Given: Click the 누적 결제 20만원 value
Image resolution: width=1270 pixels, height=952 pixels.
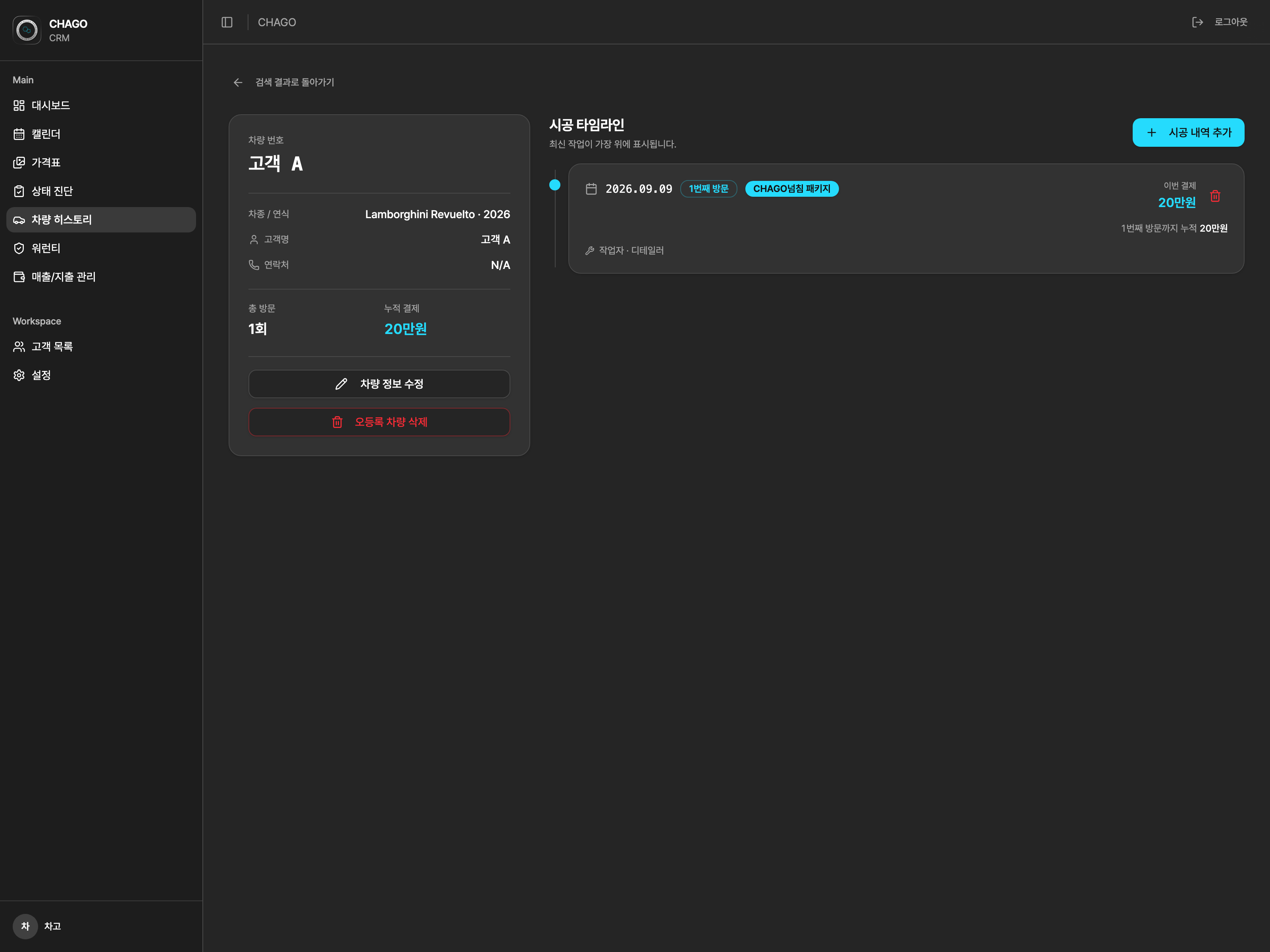Looking at the screenshot, I should [x=405, y=329].
